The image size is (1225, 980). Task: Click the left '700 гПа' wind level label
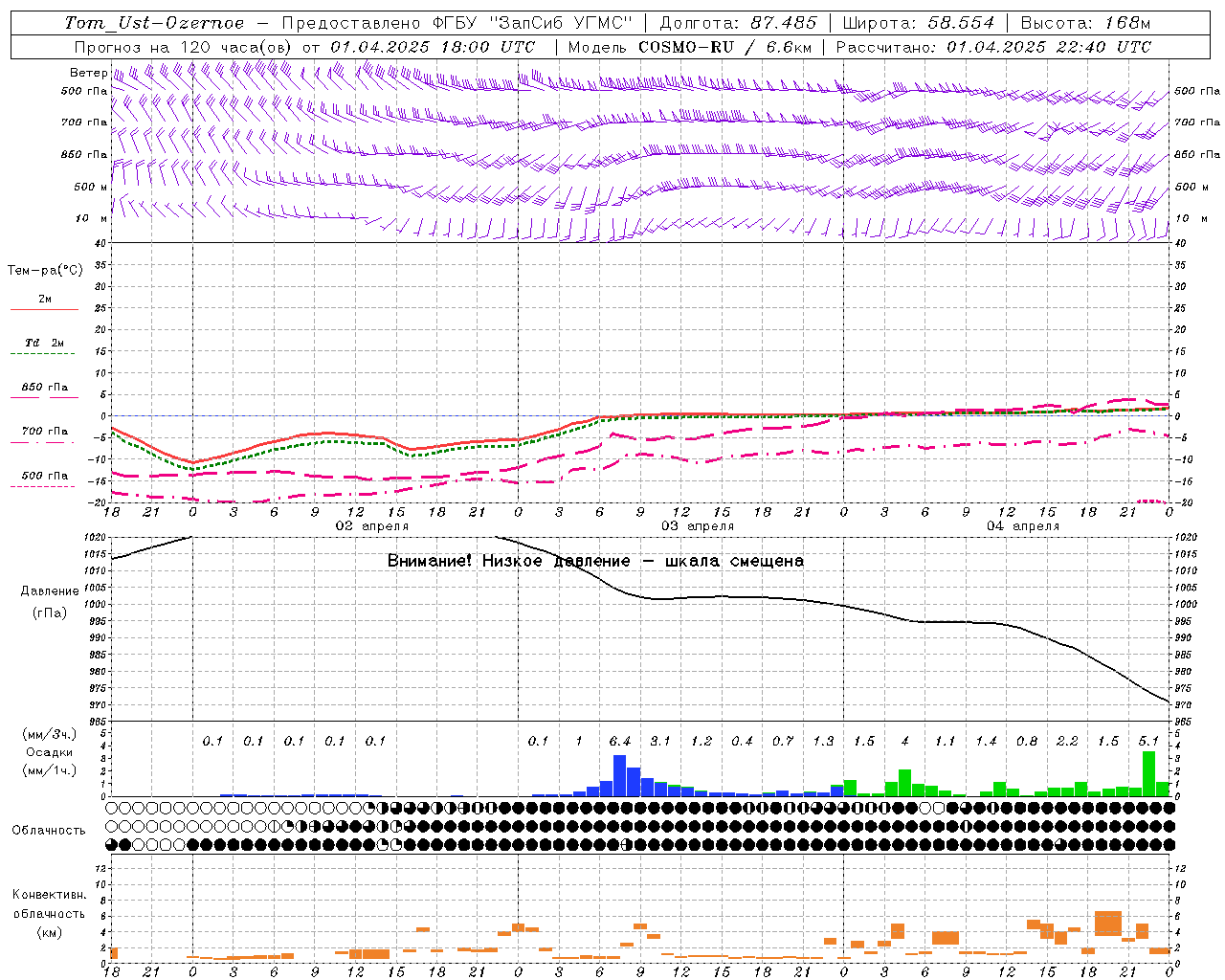[84, 122]
